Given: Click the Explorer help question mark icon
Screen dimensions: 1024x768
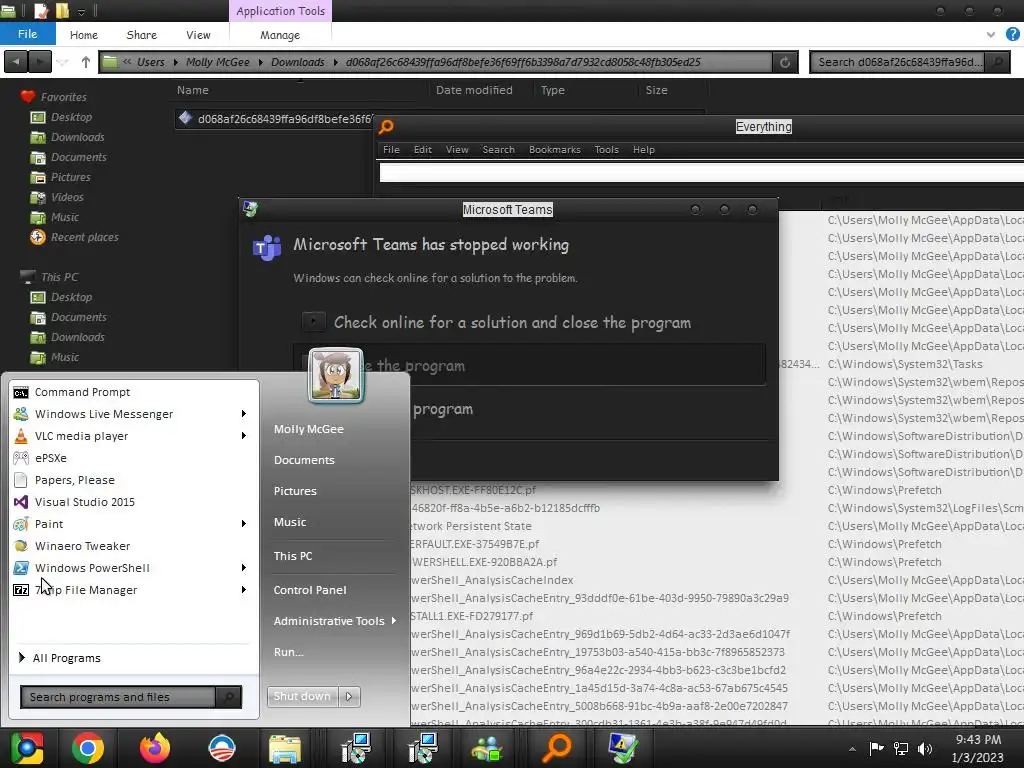Looking at the screenshot, I should [1013, 35].
